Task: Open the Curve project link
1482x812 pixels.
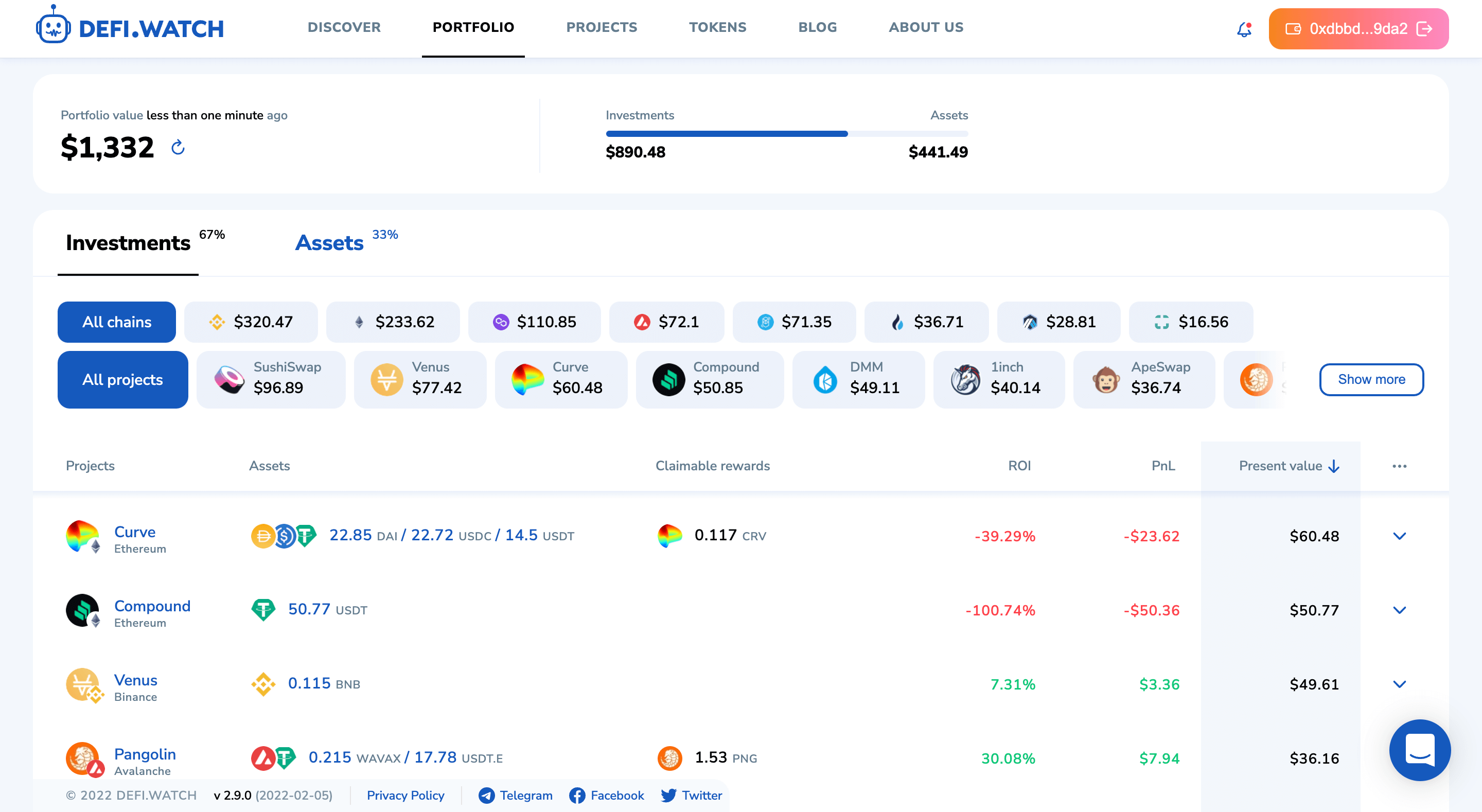Action: point(135,532)
